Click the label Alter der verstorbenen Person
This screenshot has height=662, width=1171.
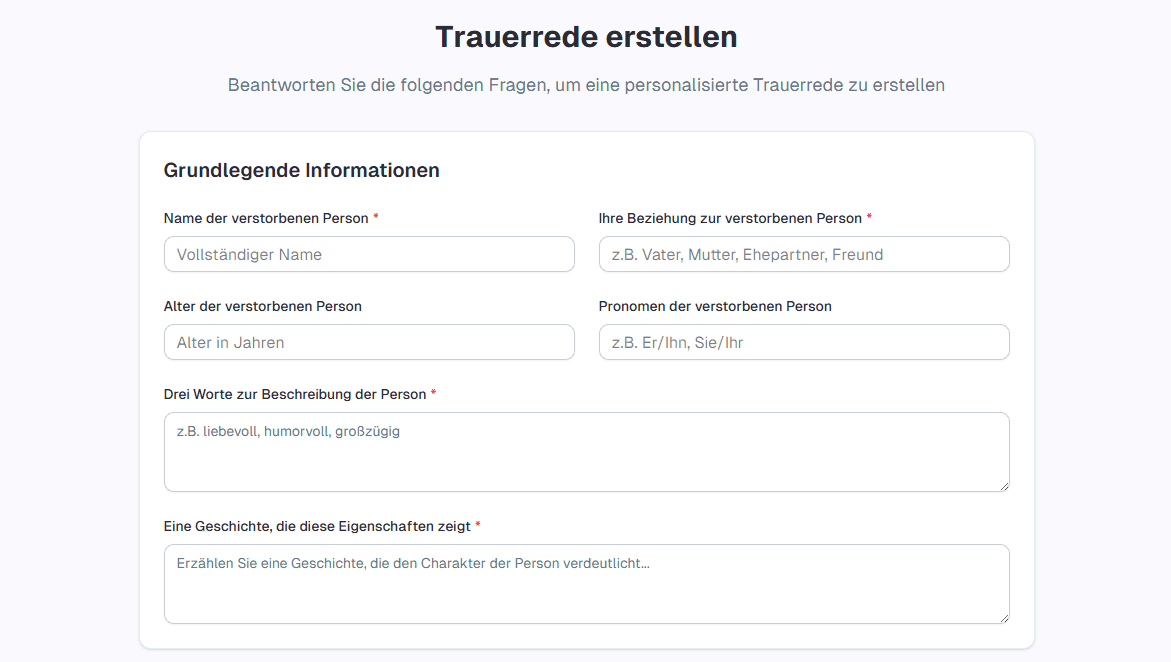(x=263, y=306)
